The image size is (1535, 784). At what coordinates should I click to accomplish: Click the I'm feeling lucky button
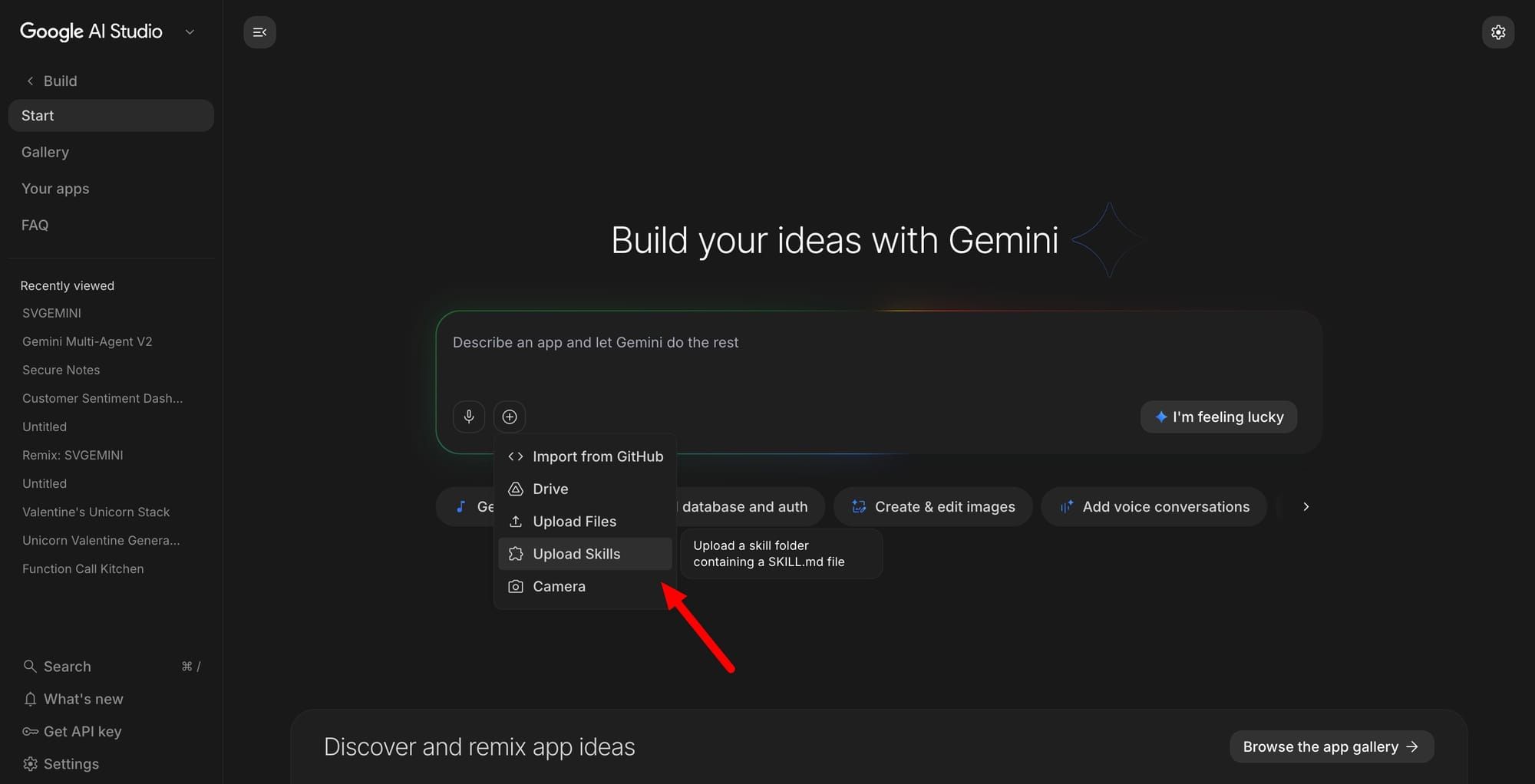coord(1218,417)
